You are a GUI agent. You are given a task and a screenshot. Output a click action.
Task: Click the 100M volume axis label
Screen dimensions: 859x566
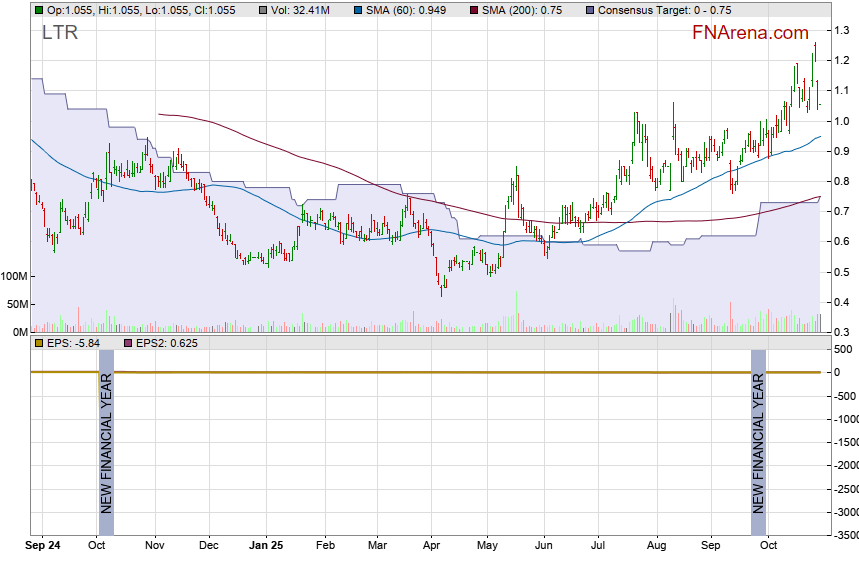pos(14,276)
